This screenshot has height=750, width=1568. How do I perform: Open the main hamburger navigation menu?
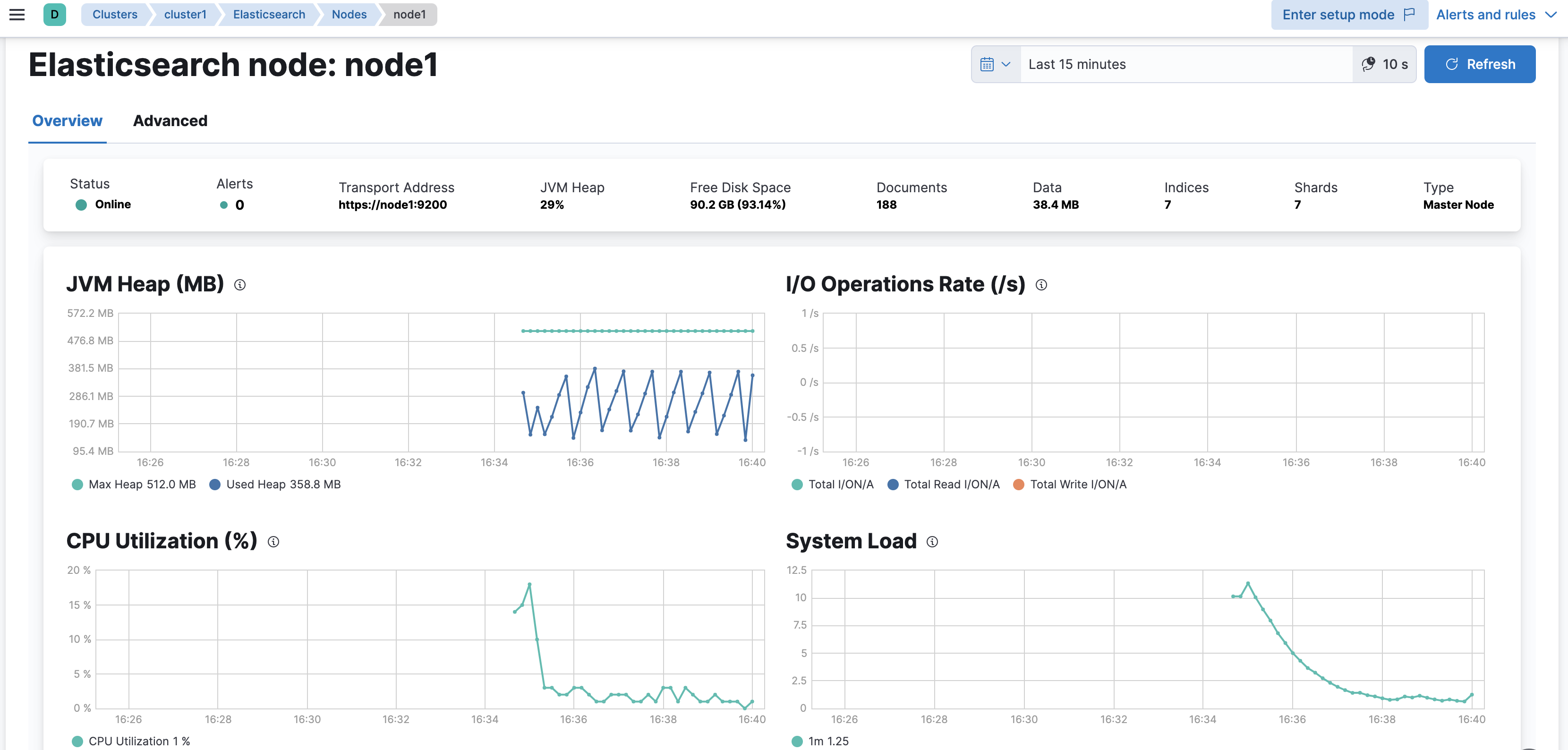click(17, 15)
